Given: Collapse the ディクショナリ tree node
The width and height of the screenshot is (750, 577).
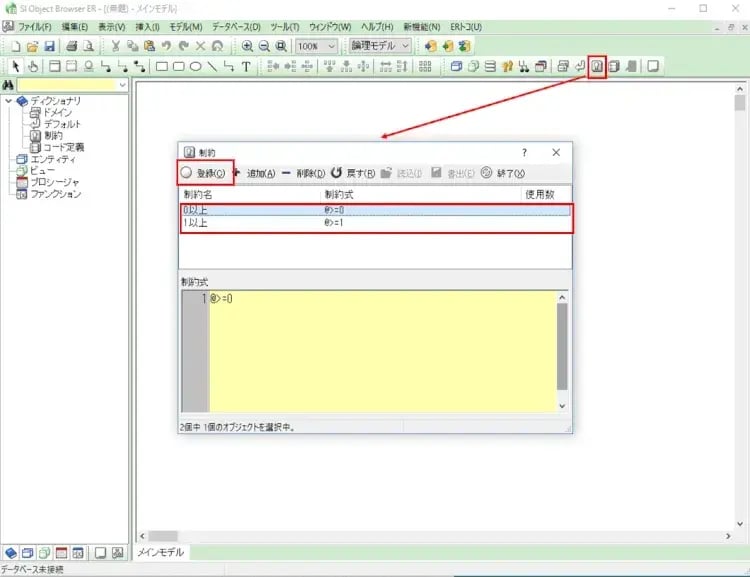Looking at the screenshot, I should [9, 101].
